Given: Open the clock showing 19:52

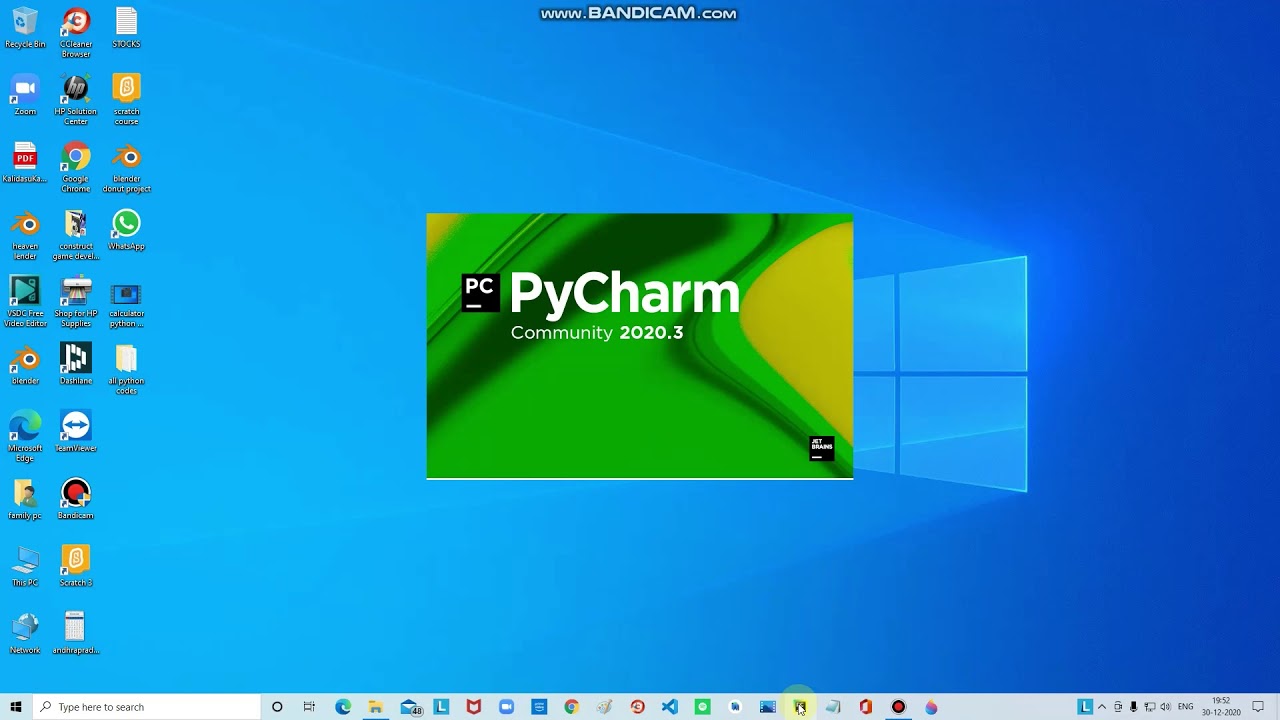Looking at the screenshot, I should click(1221, 707).
